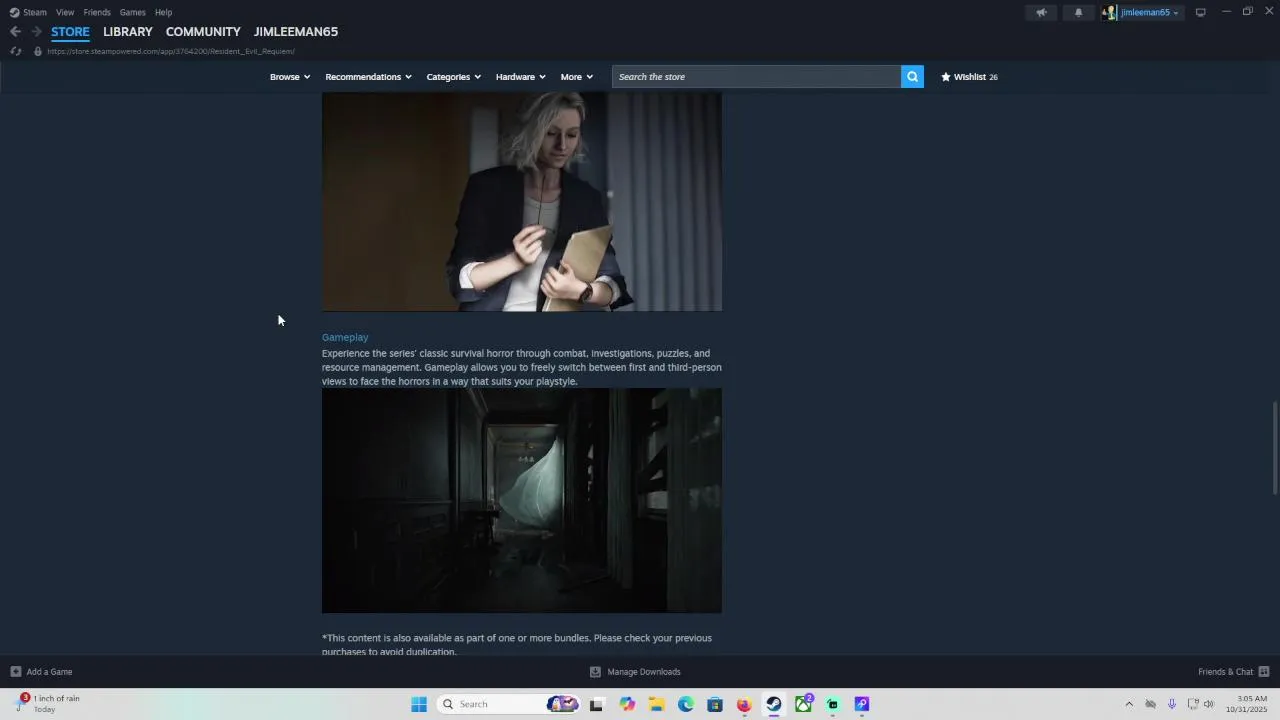Image resolution: width=1280 pixels, height=720 pixels.
Task: Click the microphone tray icon
Action: tap(1171, 704)
